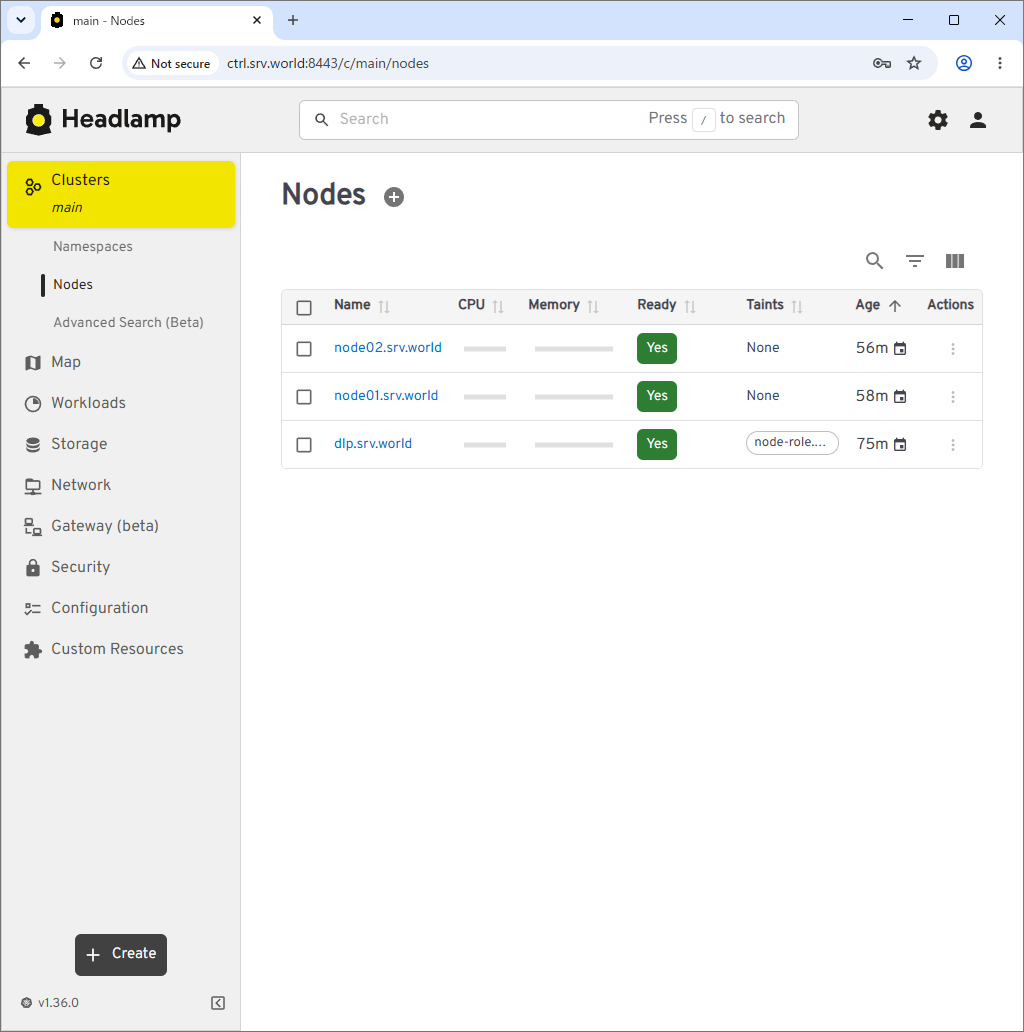Click the CPU usage bar for node02
Screen dimensions: 1024x1032
485,349
